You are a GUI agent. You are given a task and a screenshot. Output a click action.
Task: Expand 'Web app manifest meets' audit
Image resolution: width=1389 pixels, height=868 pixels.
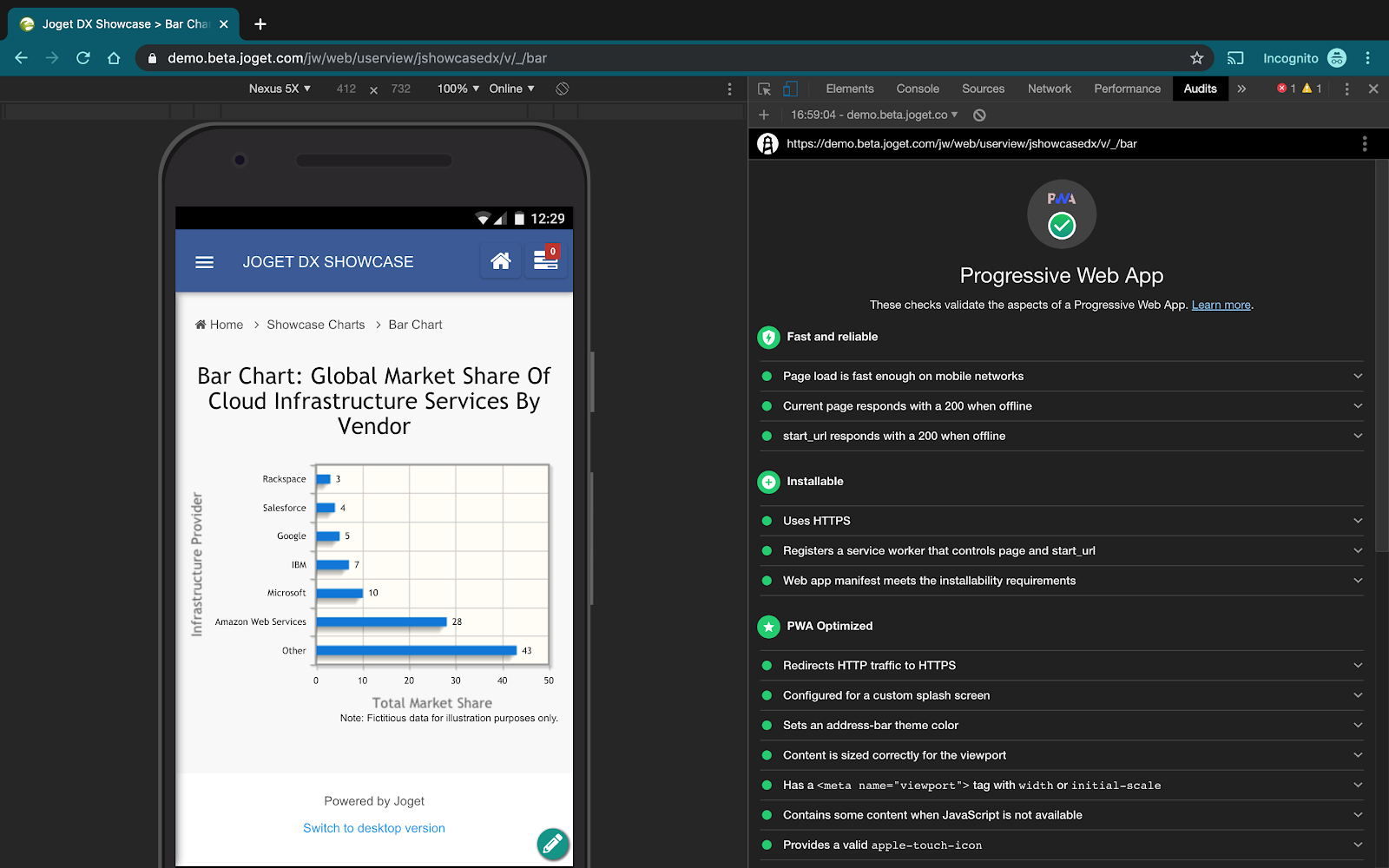[x=1062, y=581]
